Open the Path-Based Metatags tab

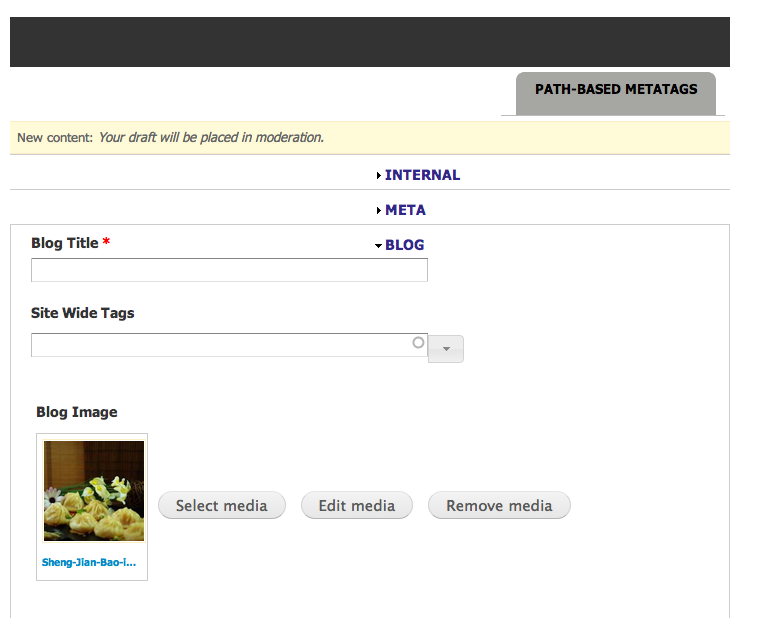tap(616, 90)
